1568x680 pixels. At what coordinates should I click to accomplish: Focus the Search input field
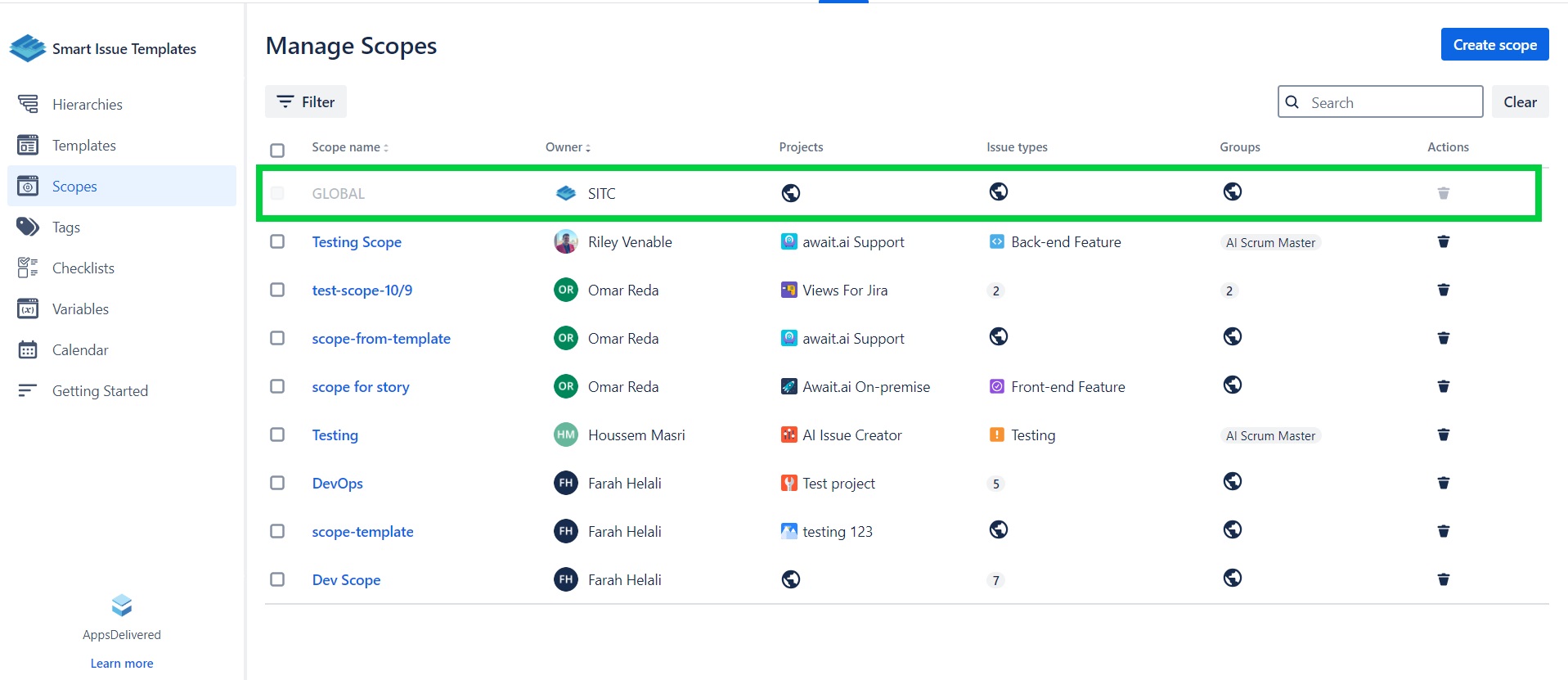tap(1391, 102)
